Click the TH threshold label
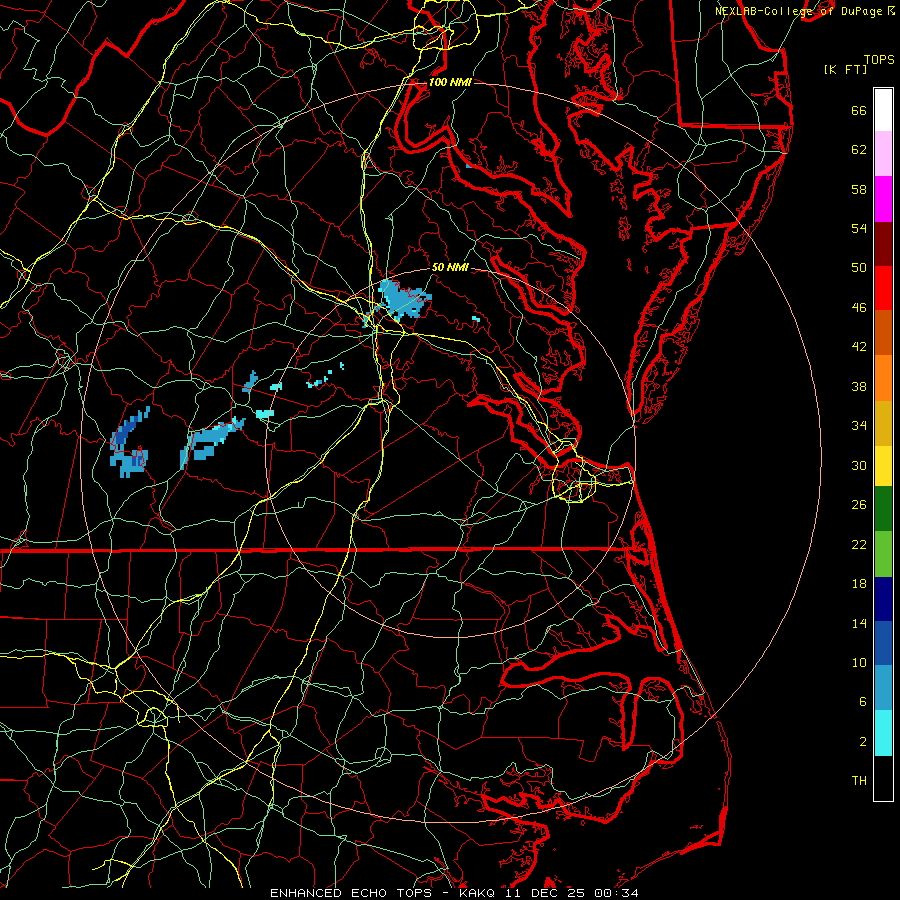Viewport: 900px width, 900px height. (x=859, y=780)
